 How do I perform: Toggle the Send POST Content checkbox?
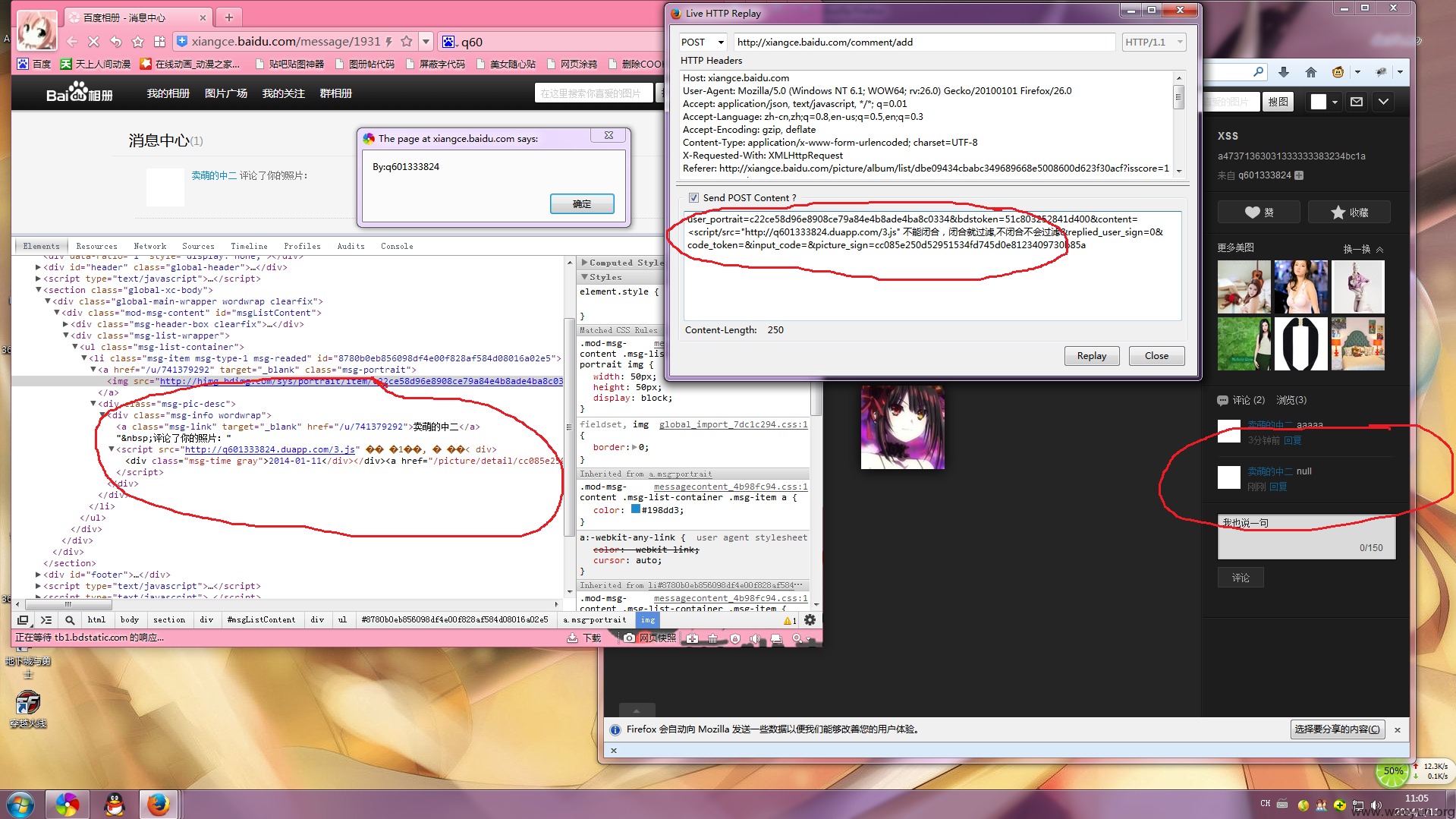click(693, 198)
